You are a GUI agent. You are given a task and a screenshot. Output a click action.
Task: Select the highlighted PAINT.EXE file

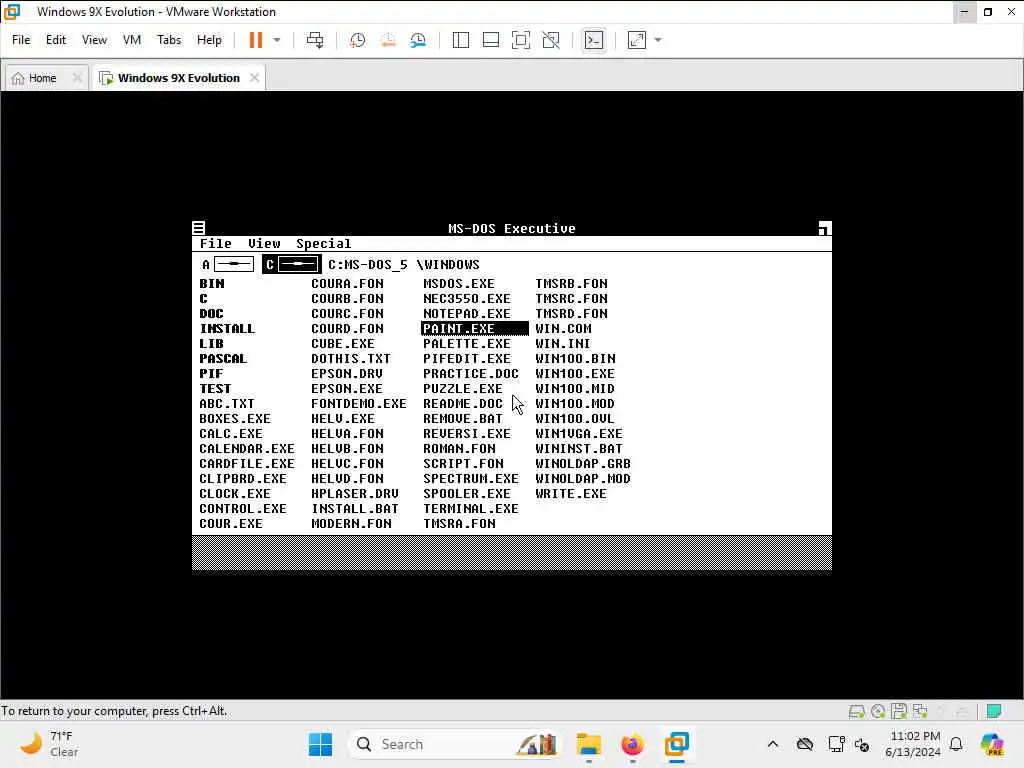point(475,328)
